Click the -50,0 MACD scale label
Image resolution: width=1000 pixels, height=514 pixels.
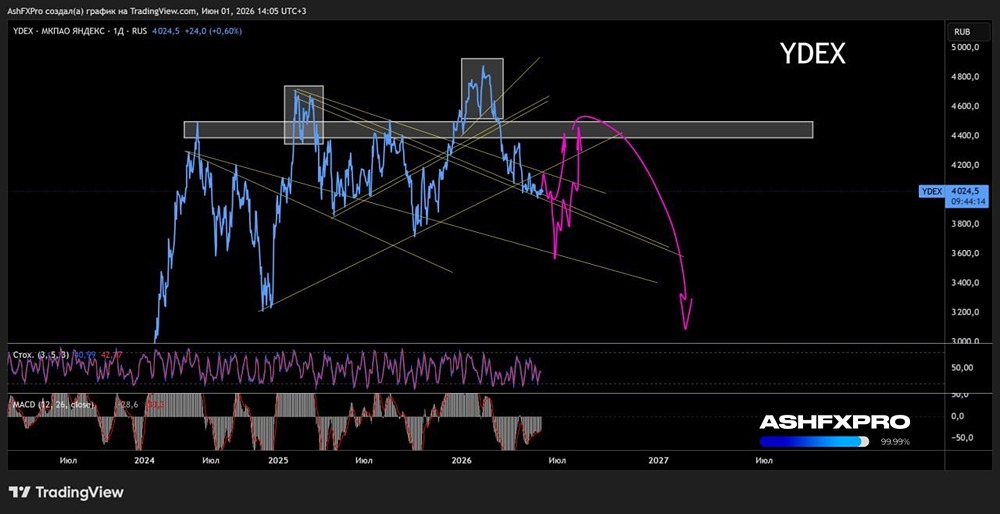coord(962,438)
